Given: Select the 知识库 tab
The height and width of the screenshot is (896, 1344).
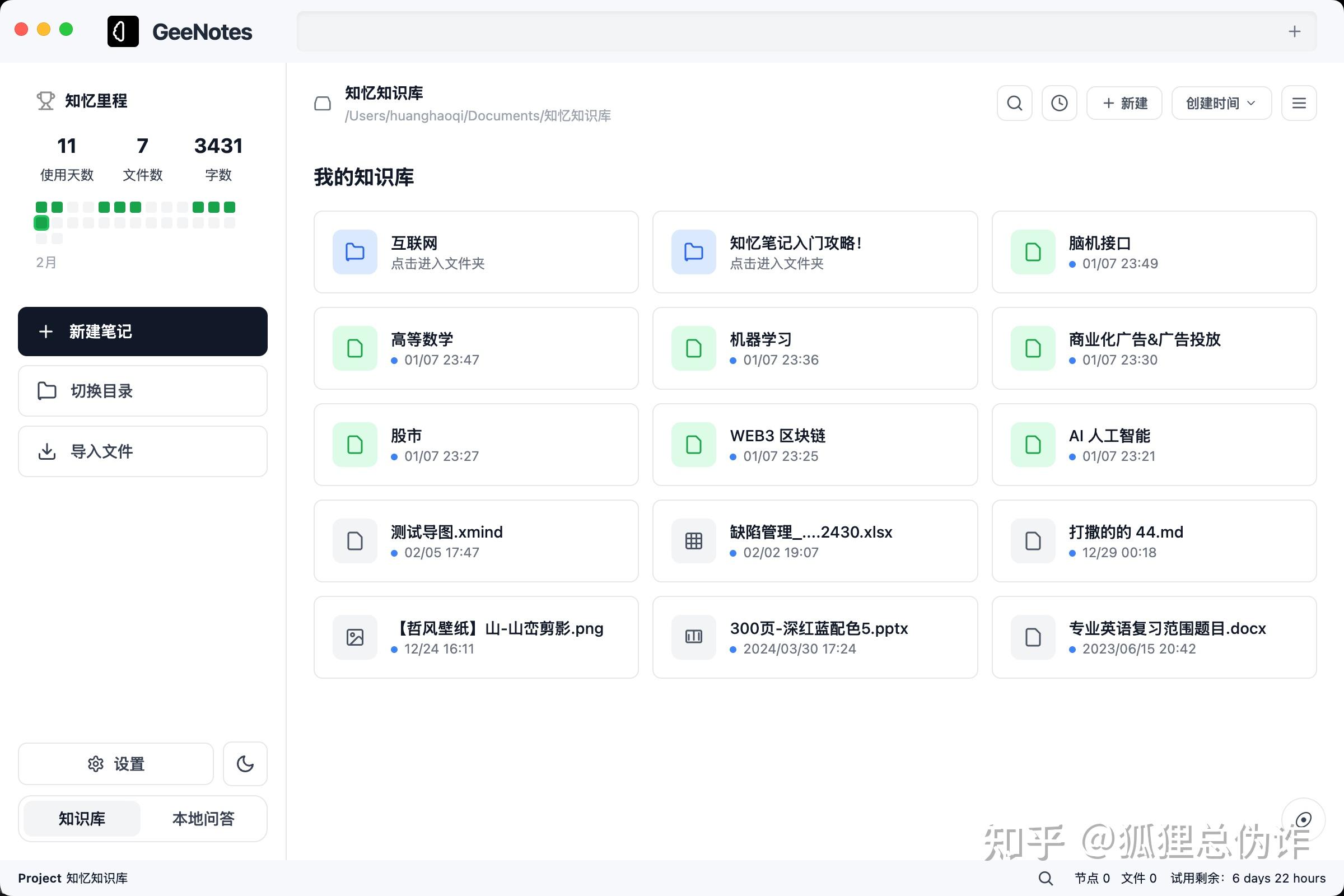Looking at the screenshot, I should (x=82, y=819).
